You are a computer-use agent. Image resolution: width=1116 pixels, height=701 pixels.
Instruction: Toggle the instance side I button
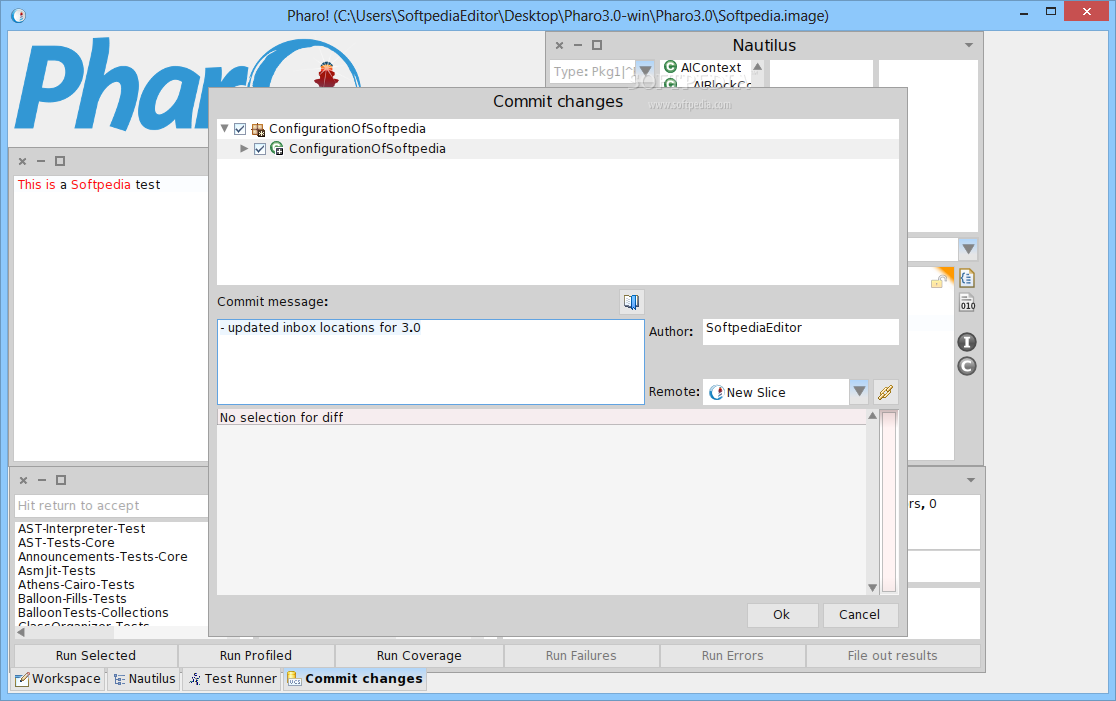[967, 342]
